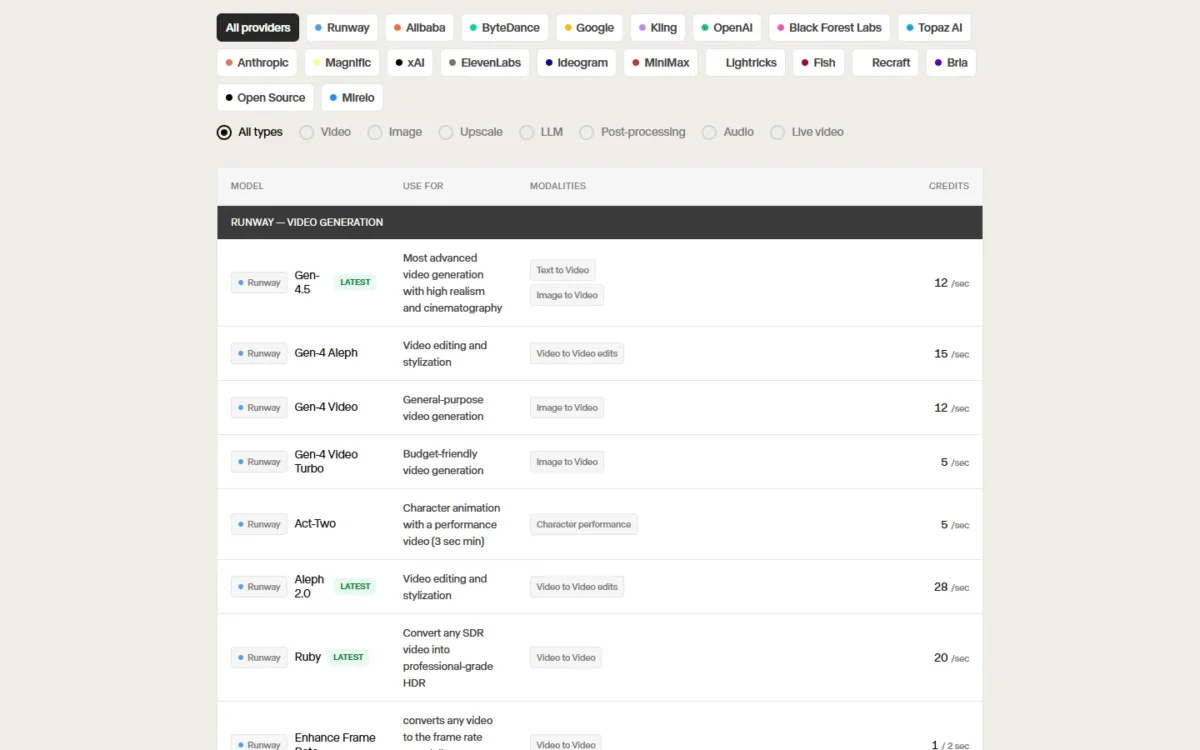Click the Runway badge in Gen-4.5 row
The height and width of the screenshot is (750, 1200).
click(259, 283)
